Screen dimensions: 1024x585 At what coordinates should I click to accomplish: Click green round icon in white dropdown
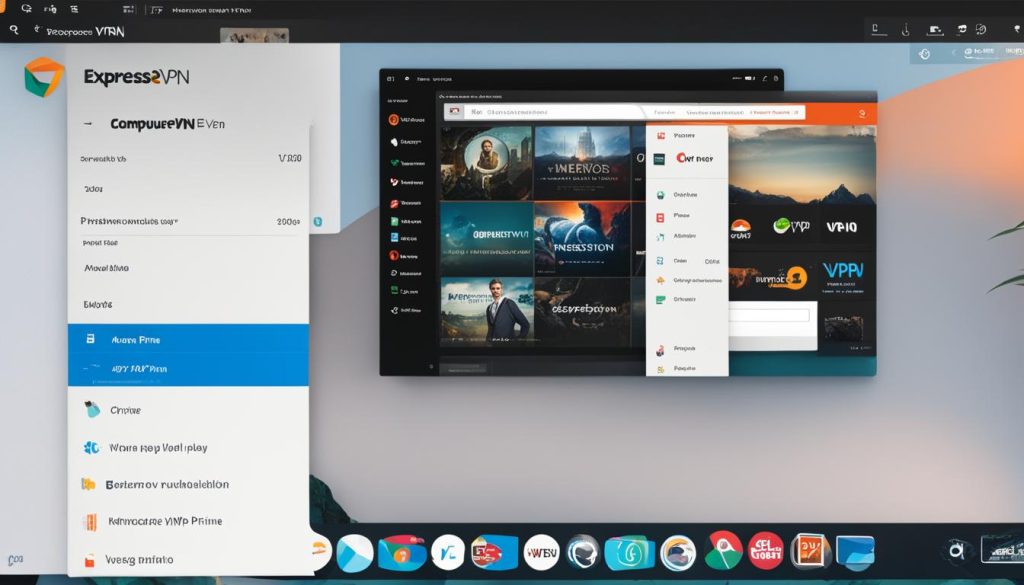click(660, 195)
